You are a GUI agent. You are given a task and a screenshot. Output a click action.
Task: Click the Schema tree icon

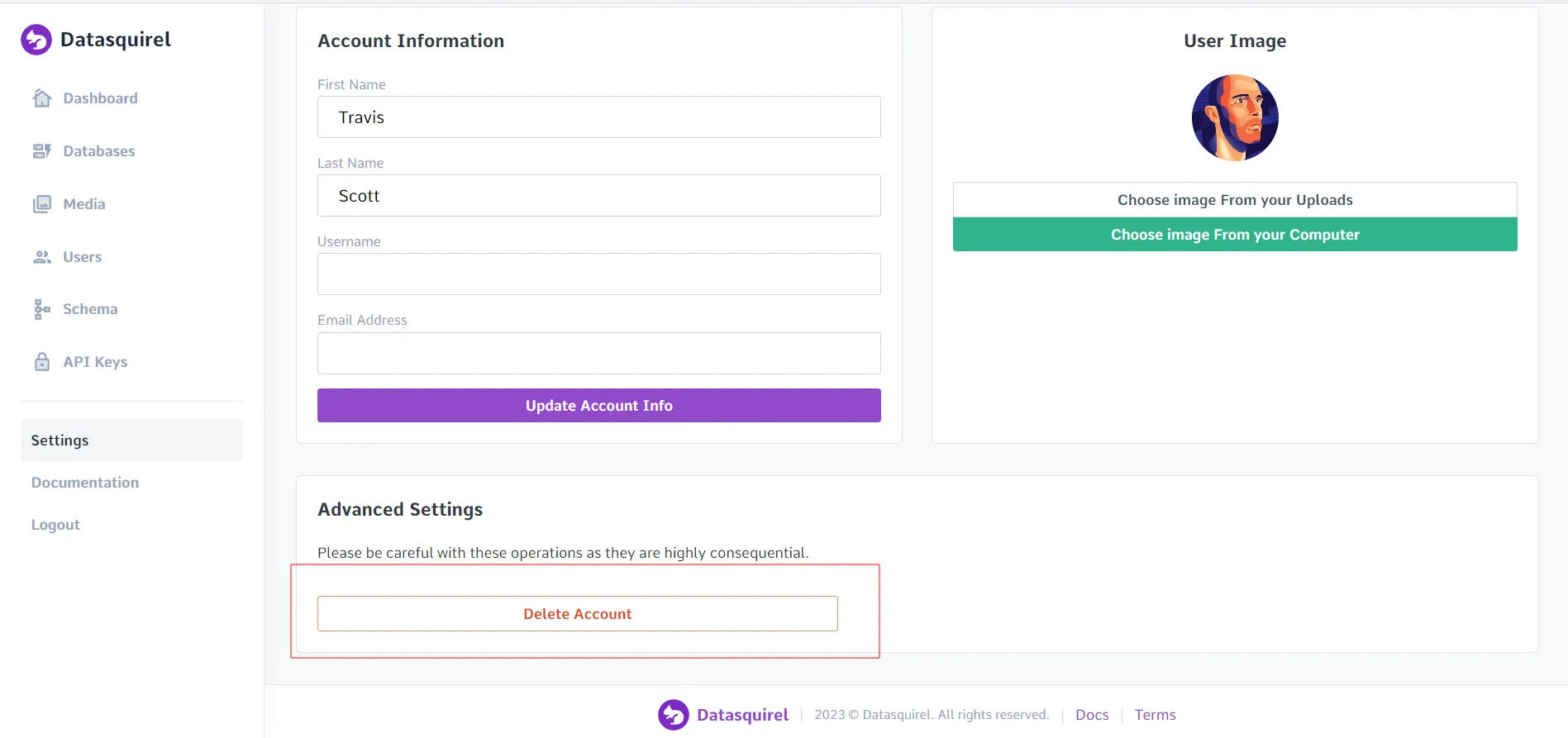[42, 309]
